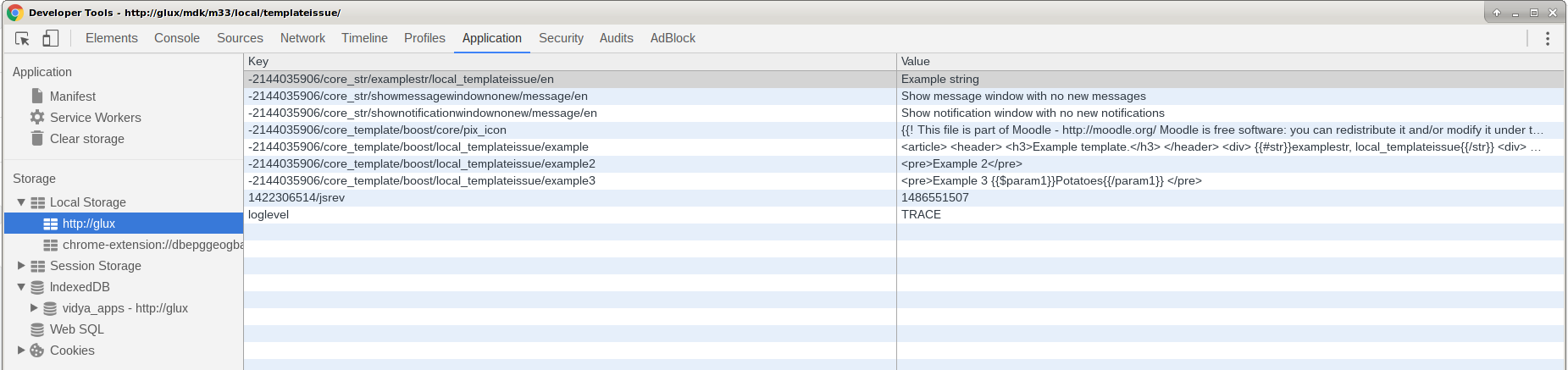Toggle the device toolbar icon
The width and height of the screenshot is (1568, 370).
[51, 38]
